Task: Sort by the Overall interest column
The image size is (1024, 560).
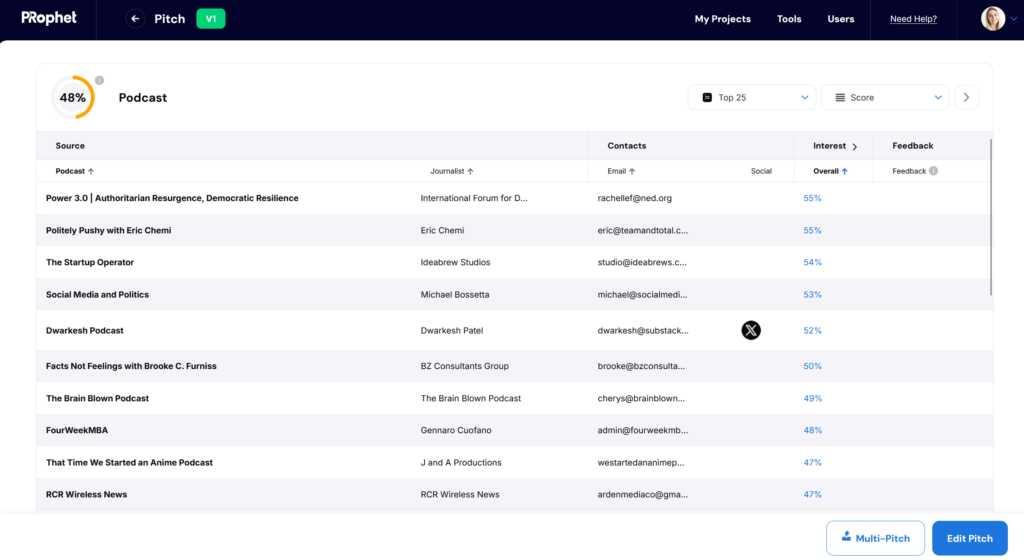Action: click(x=830, y=171)
